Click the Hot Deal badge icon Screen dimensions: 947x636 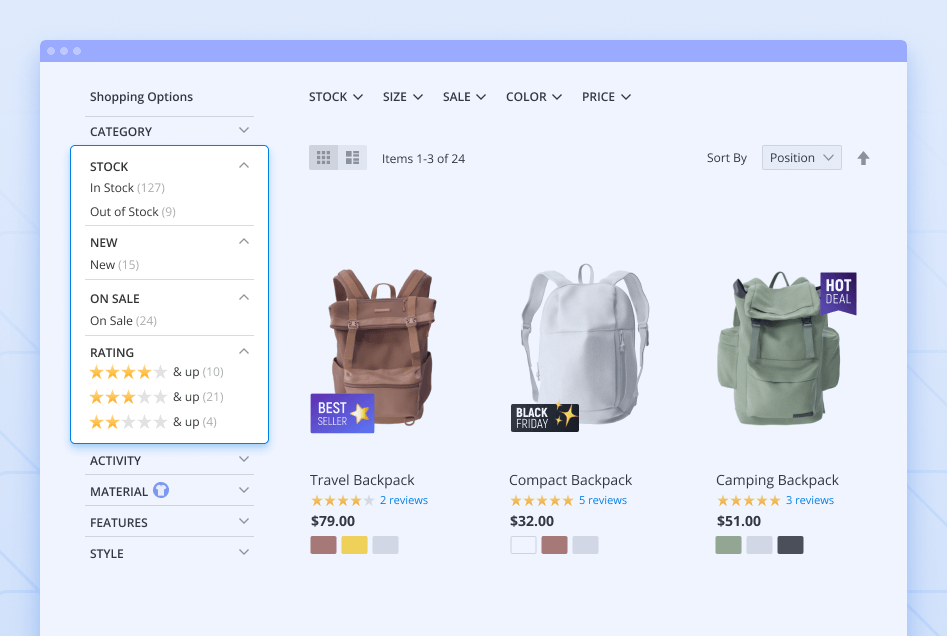(838, 293)
